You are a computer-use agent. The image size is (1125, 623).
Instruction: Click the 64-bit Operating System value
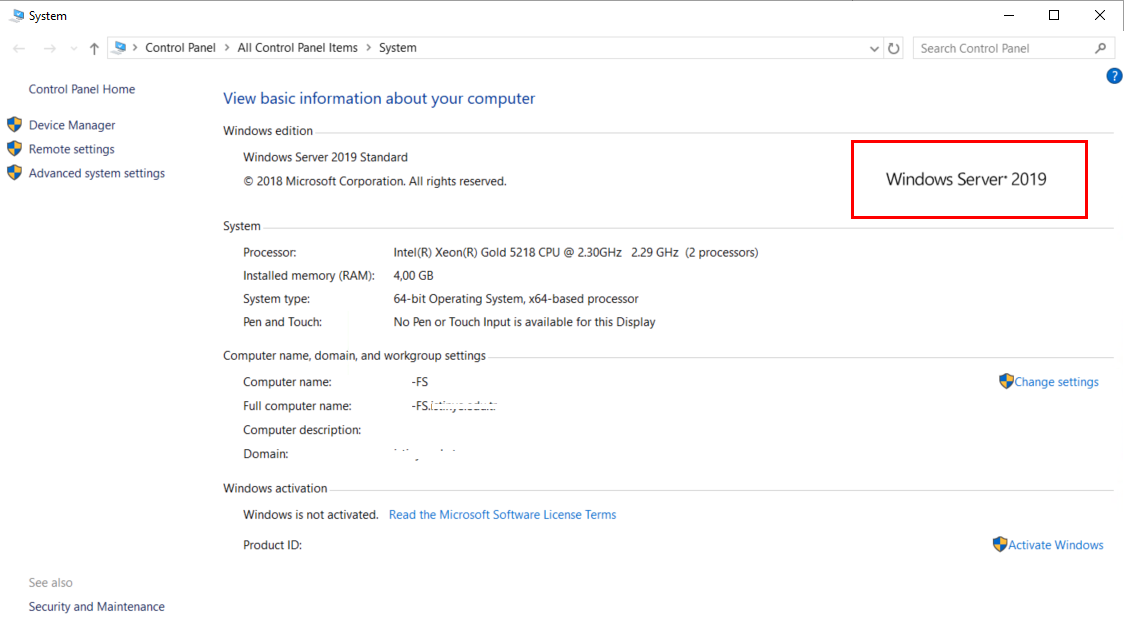coord(516,299)
